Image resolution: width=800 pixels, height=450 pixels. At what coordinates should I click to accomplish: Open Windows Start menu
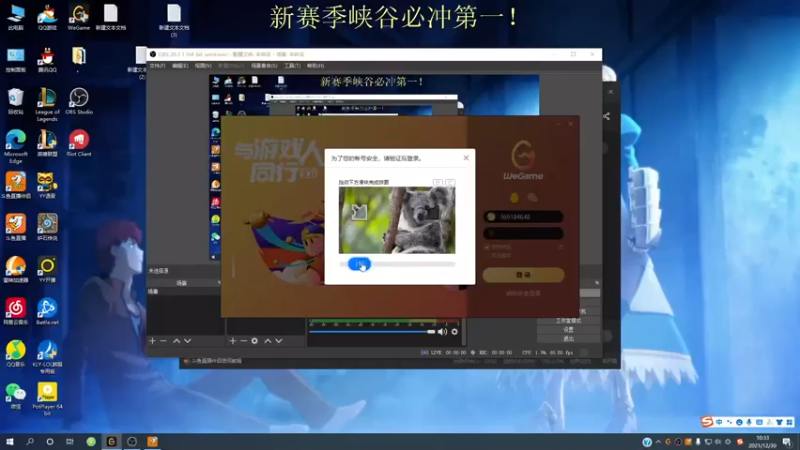pos(9,441)
